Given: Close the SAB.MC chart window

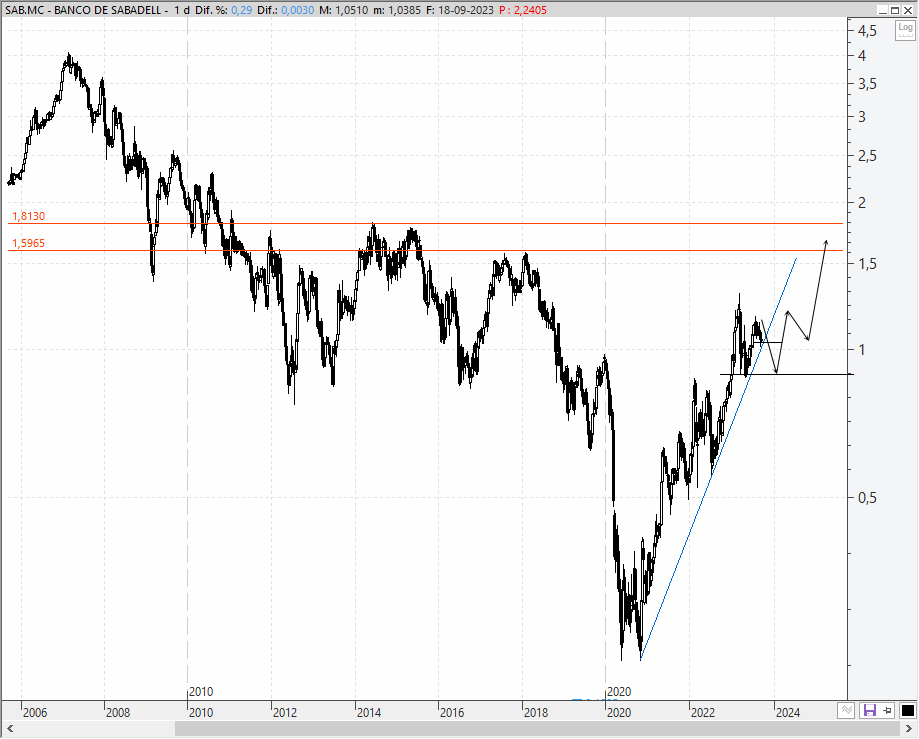Looking at the screenshot, I should (x=908, y=10).
